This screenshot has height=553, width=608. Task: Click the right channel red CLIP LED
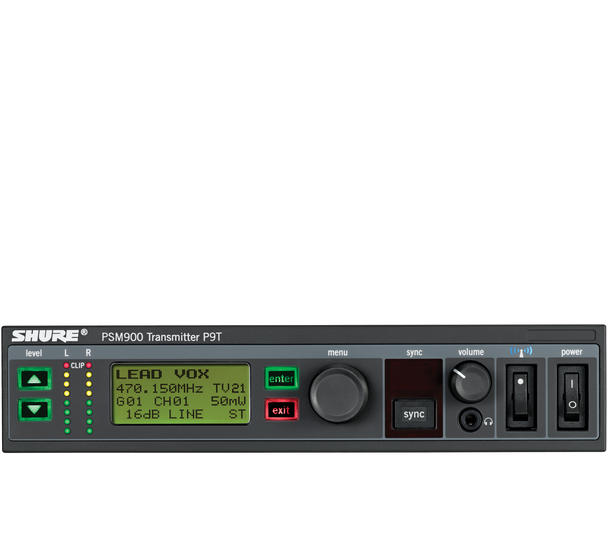tap(89, 365)
